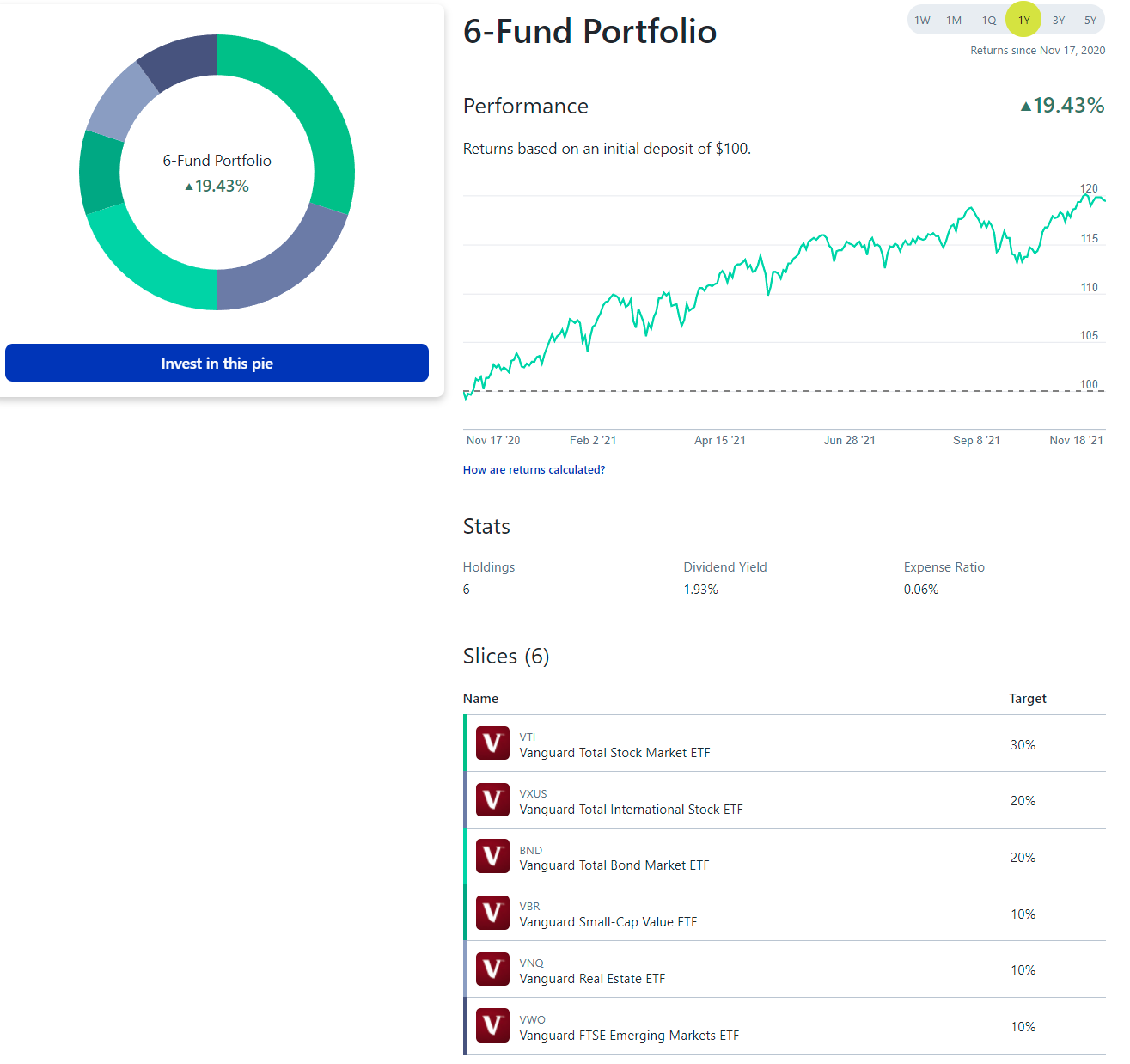
Task: Click the VTI ticker label
Action: pyautogui.click(x=528, y=737)
